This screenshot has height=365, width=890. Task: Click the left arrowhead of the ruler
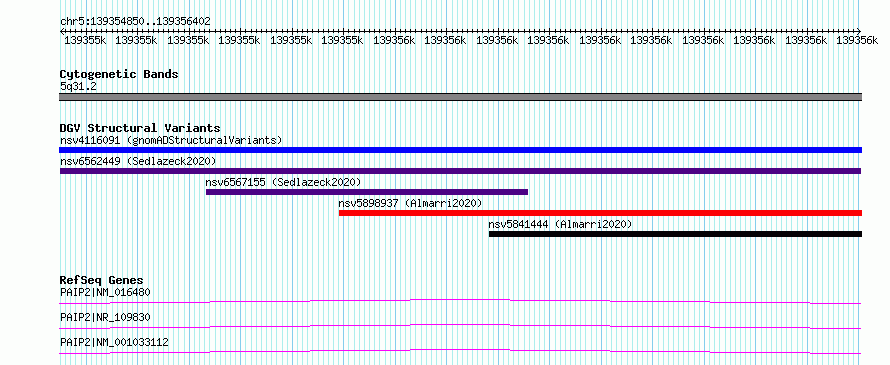62,31
